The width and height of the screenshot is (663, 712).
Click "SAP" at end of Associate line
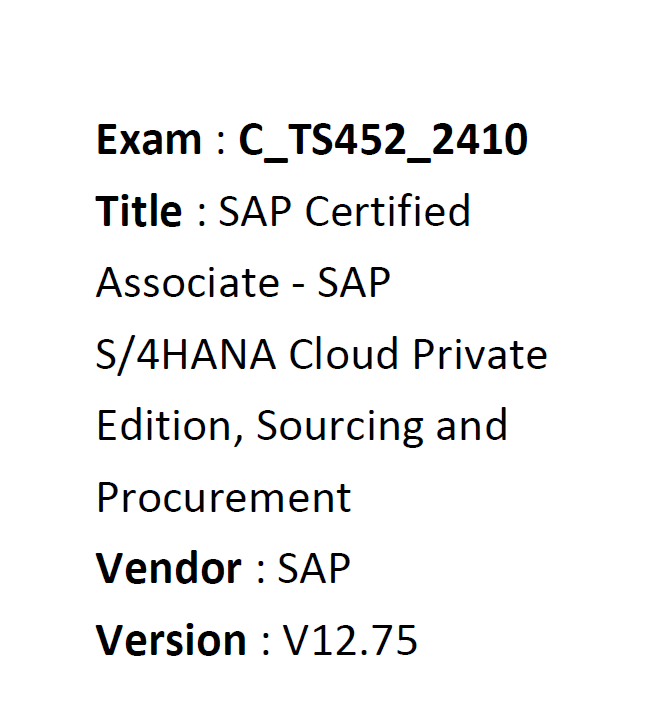pyautogui.click(x=353, y=283)
